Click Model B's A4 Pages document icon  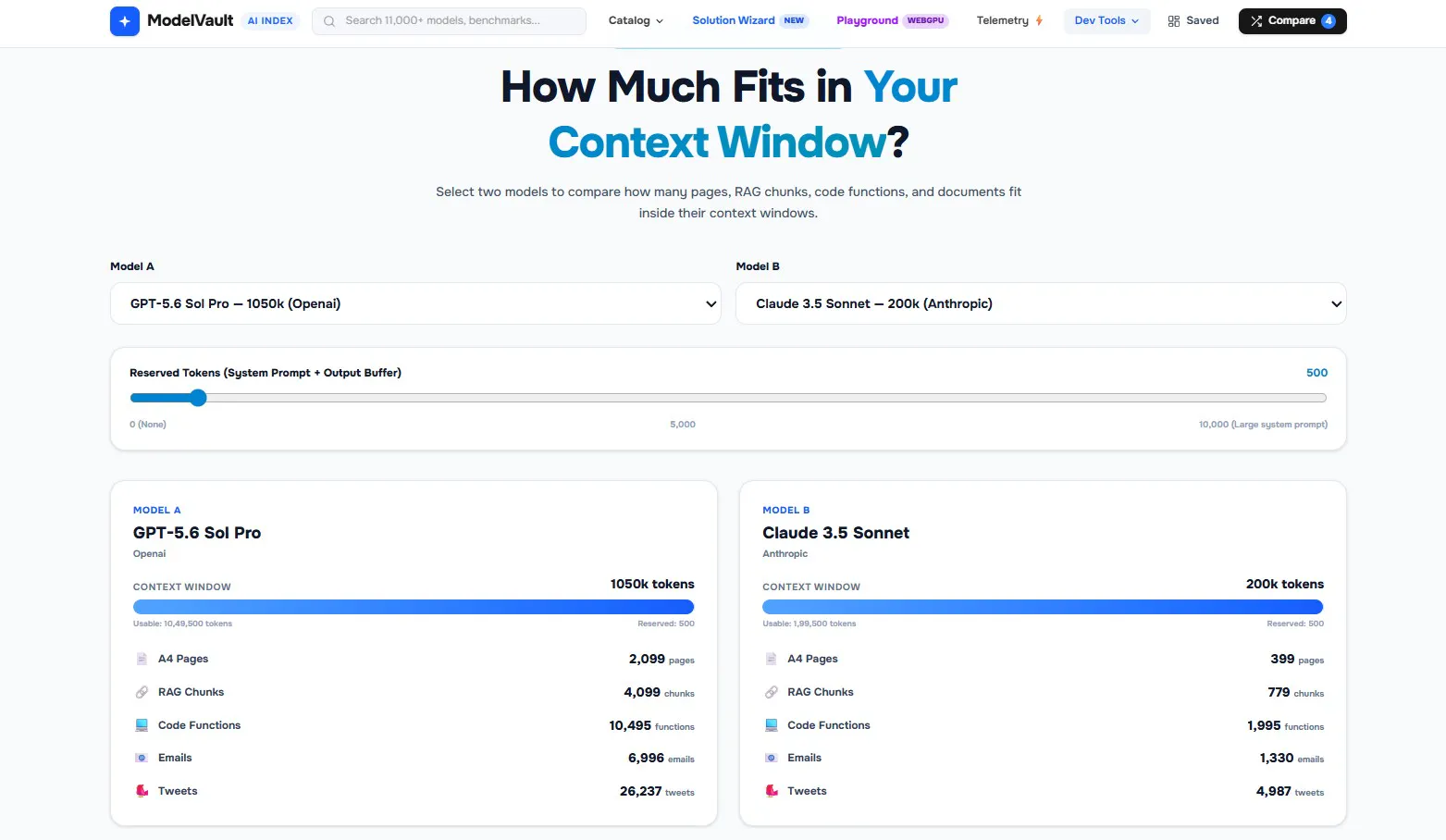pos(772,659)
